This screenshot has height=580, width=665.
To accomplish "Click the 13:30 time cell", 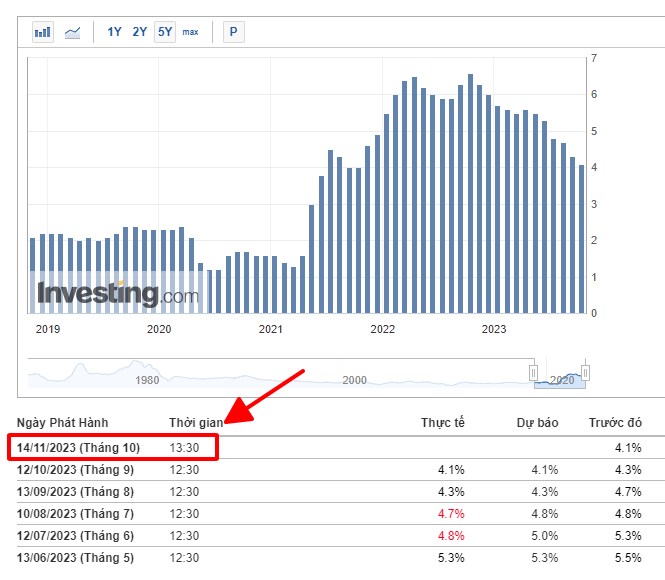I will tap(184, 448).
